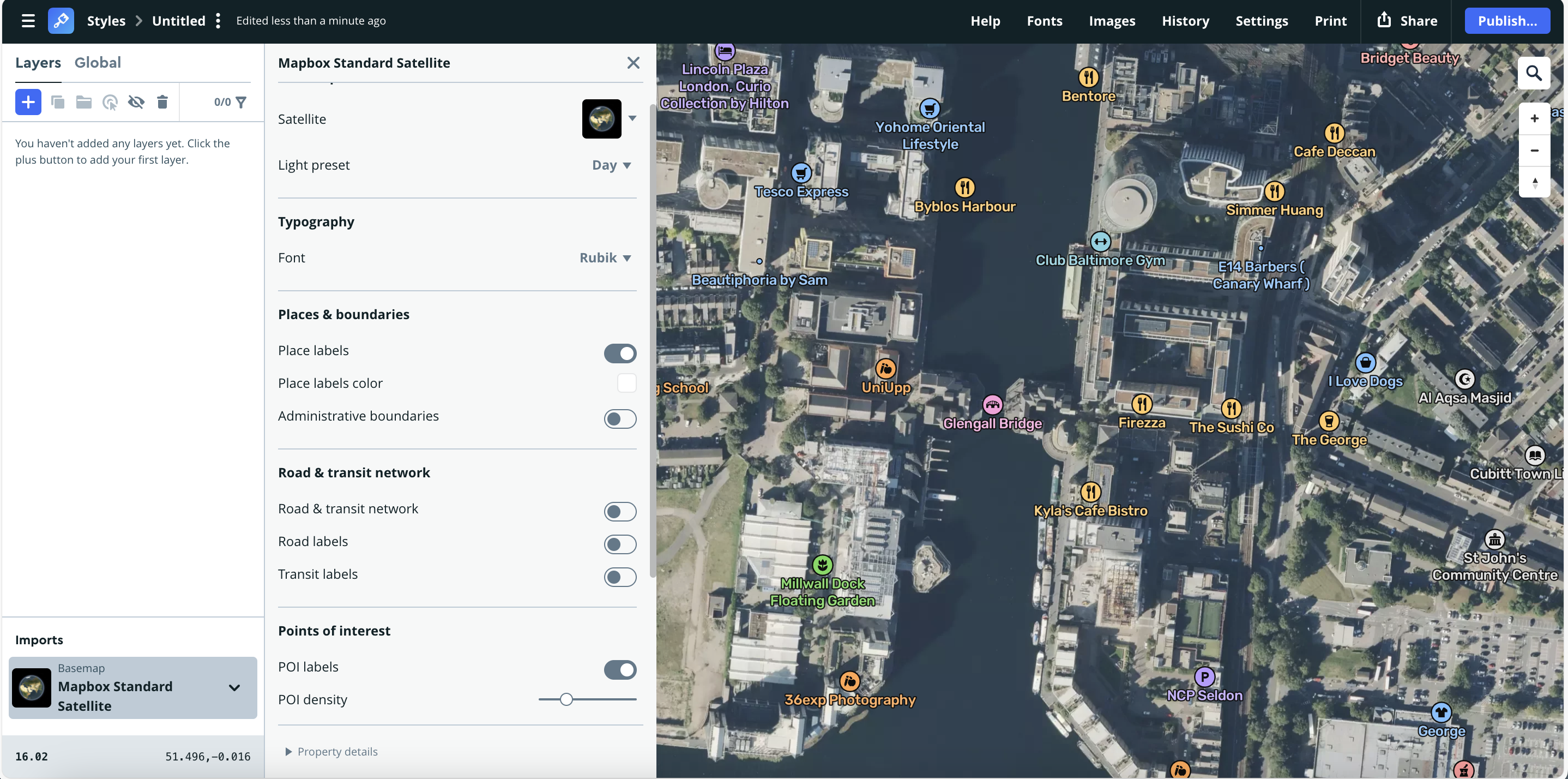
Task: Click the Publish button
Action: [x=1506, y=20]
